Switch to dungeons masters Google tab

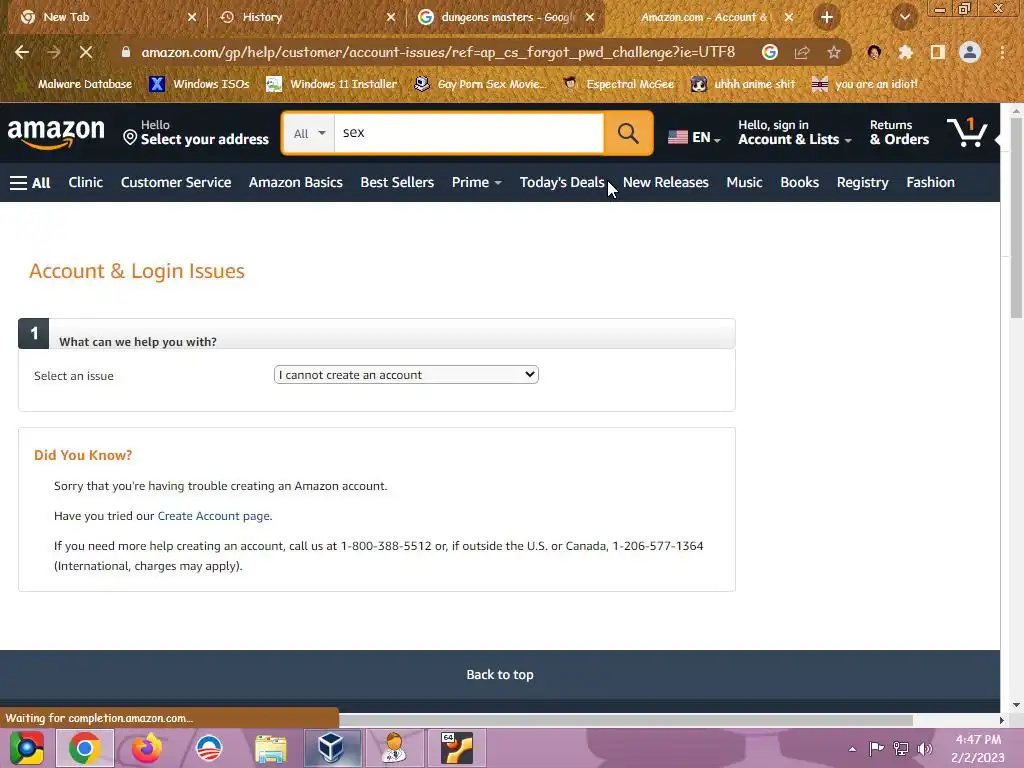507,17
